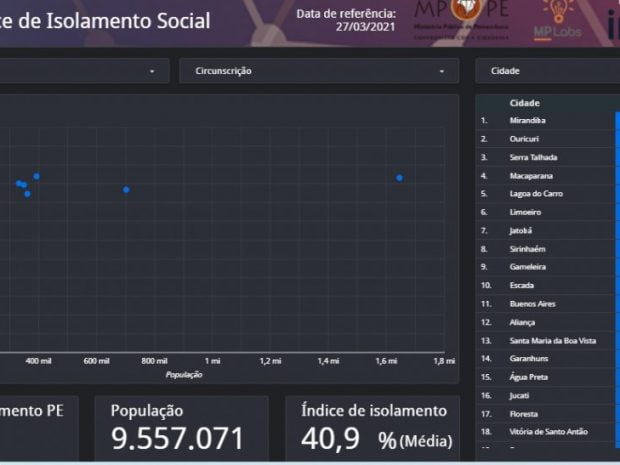This screenshot has height=465, width=620.
Task: Open the Circunscrição filter dropdown
Action: tap(318, 71)
